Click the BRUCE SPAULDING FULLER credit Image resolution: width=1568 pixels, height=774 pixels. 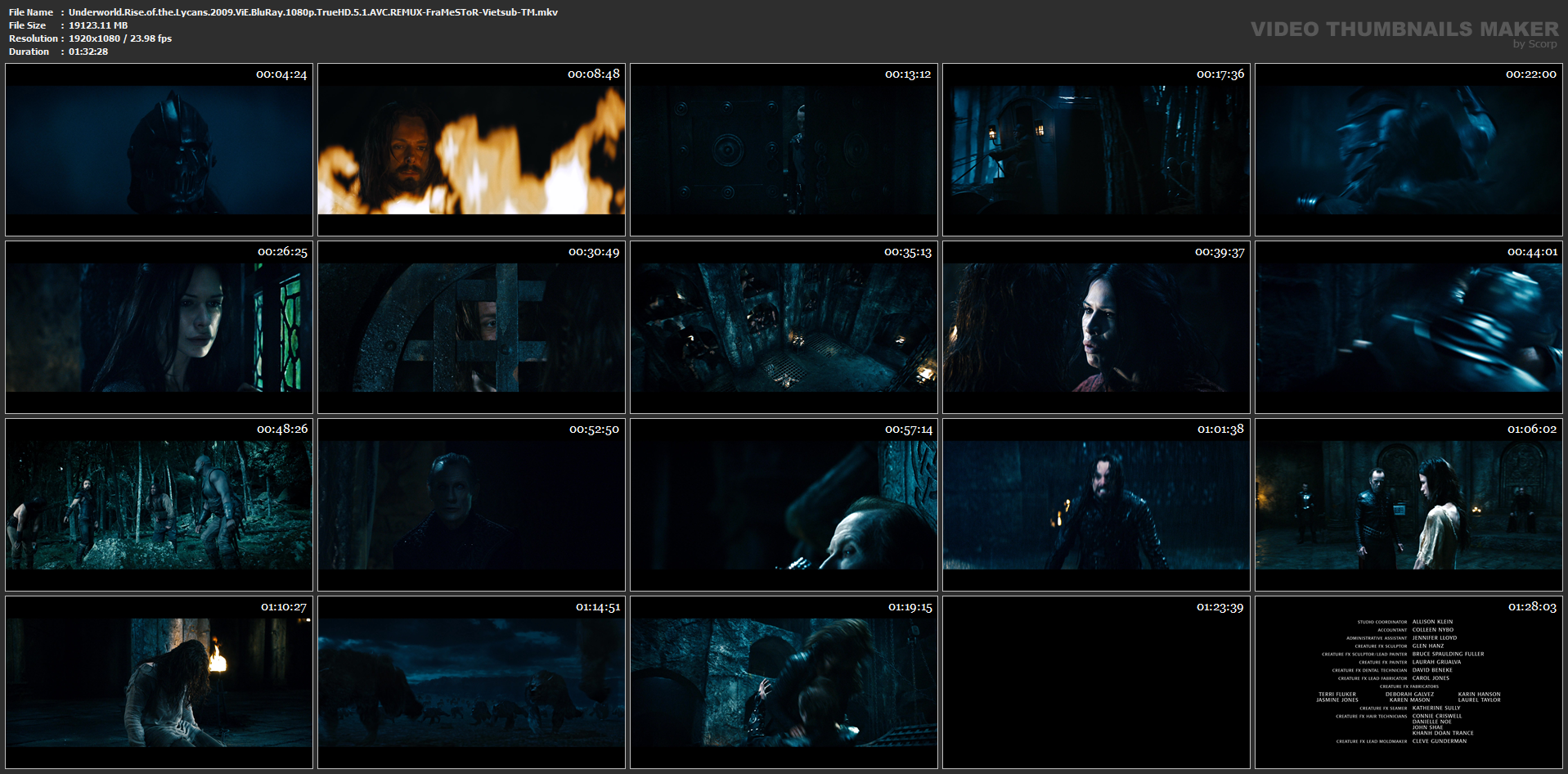tap(1448, 654)
